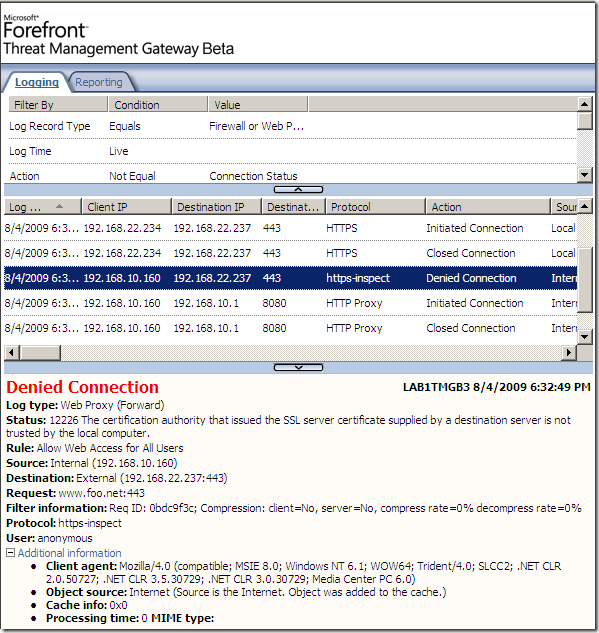Screen dimensions: 599x633
Task: Click the 'Object source: Internet' line
Action: 246,592
